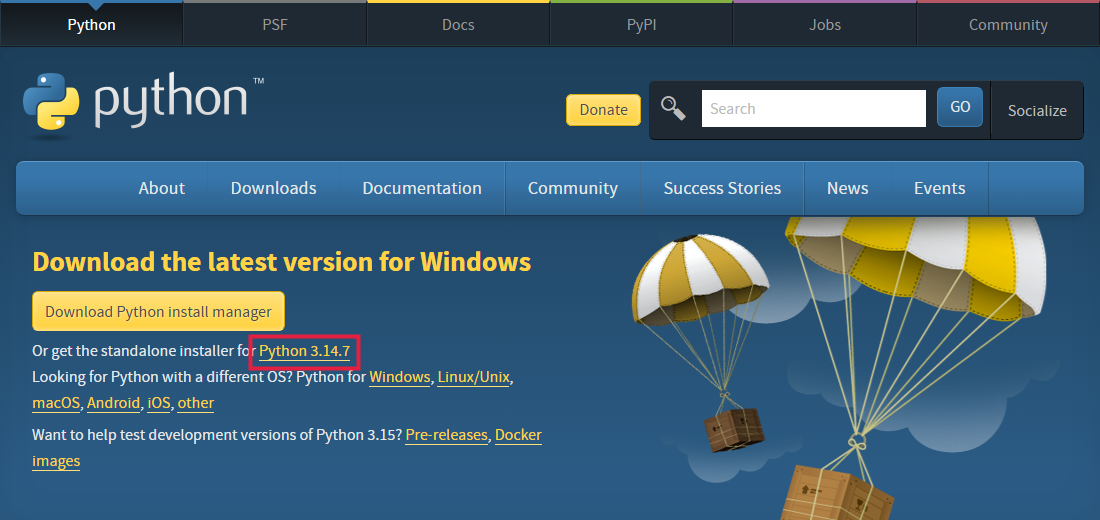Open the Socialize menu
This screenshot has height=520, width=1100.
pyautogui.click(x=1037, y=110)
